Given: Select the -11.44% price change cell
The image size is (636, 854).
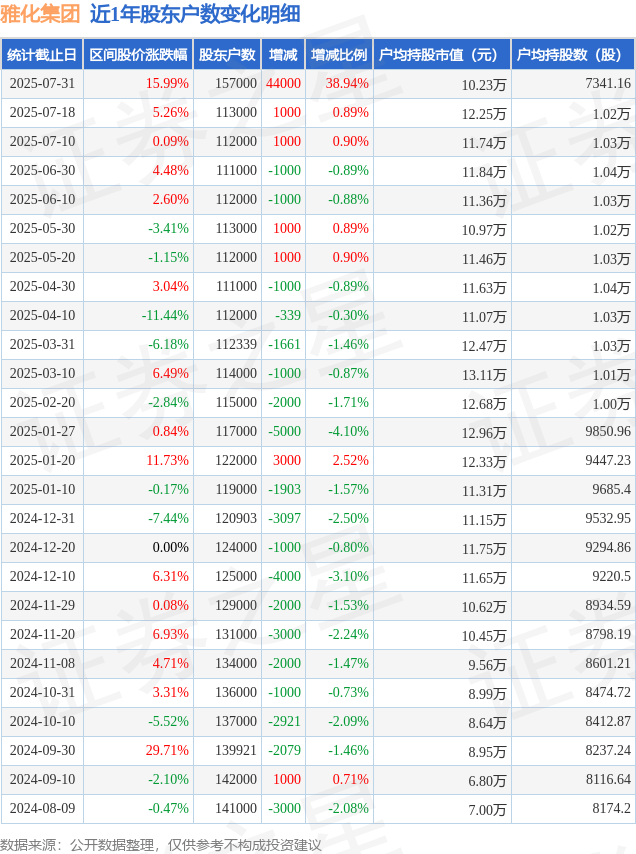Looking at the screenshot, I should point(165,315).
